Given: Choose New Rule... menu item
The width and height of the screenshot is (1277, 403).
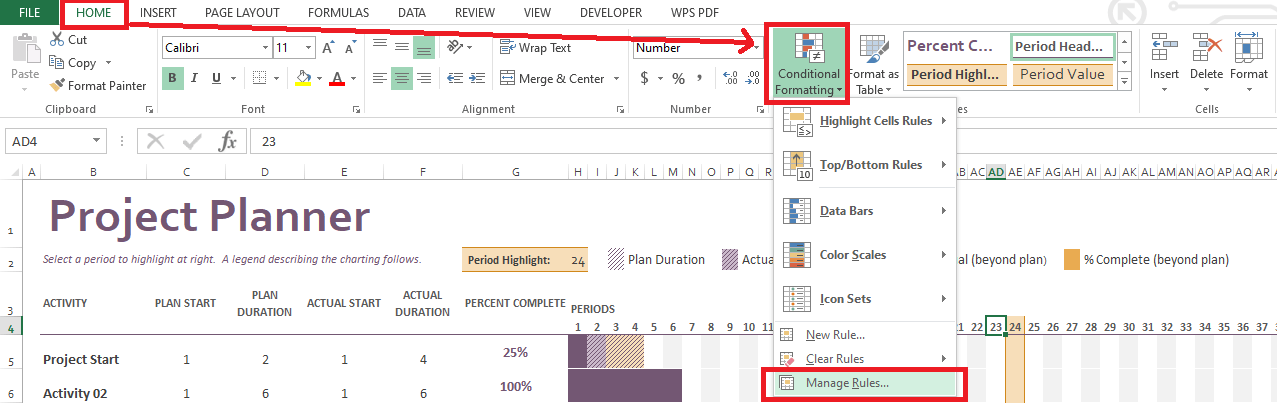Looking at the screenshot, I should click(865, 335).
